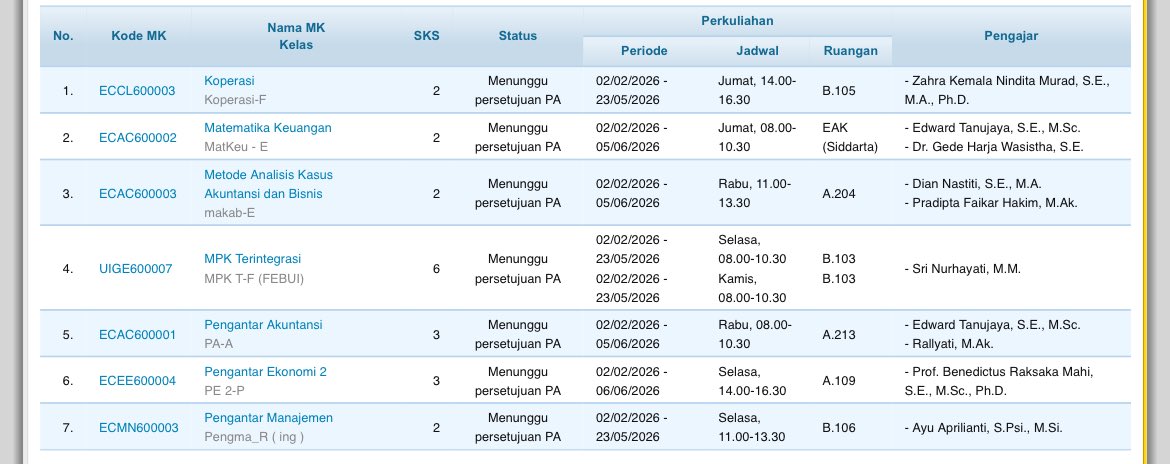Open course code link UIGE600007
The width and height of the screenshot is (1170, 464).
point(136,269)
